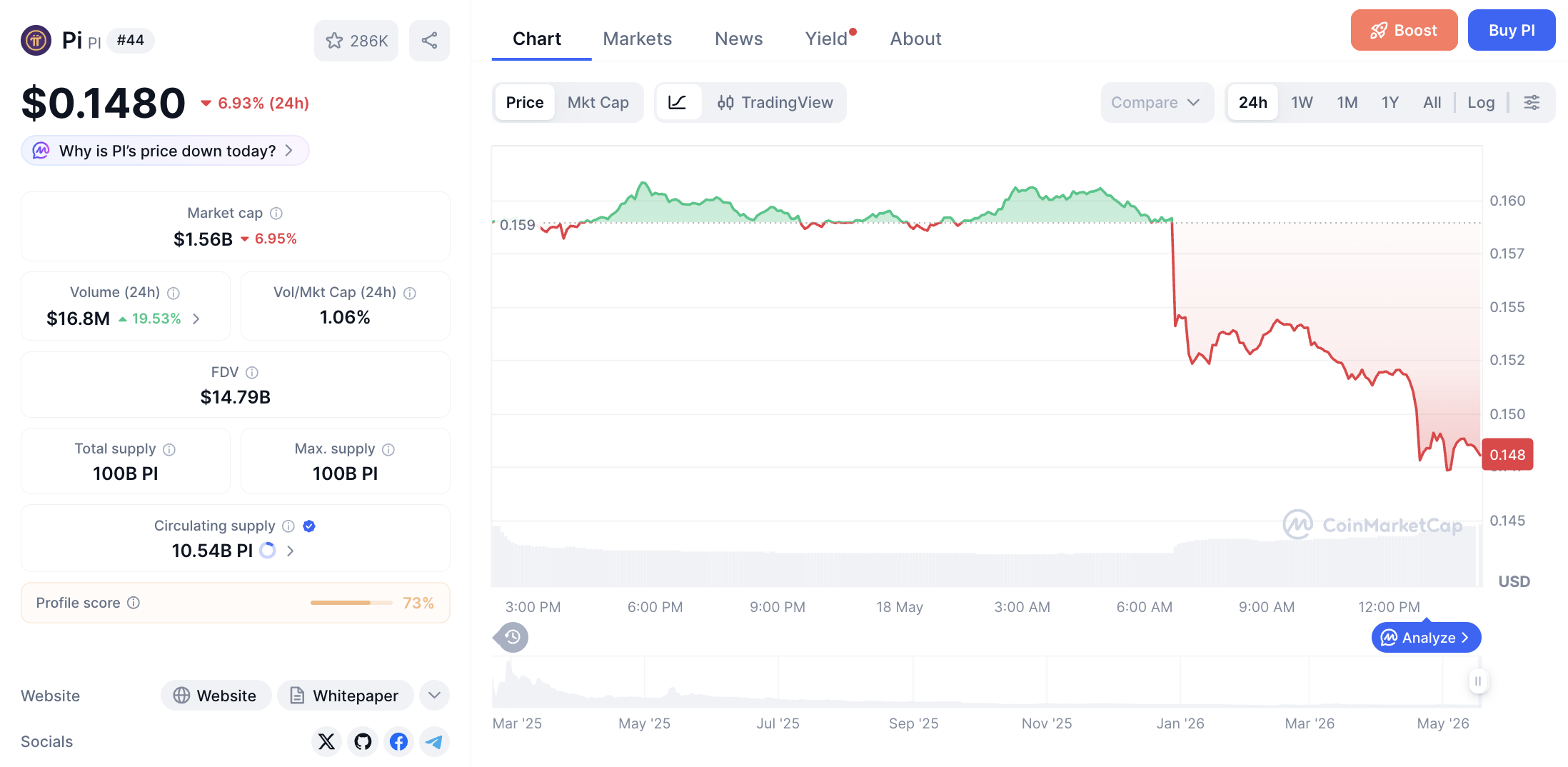The width and height of the screenshot is (1568, 767).
Task: Add Pi to watchlist via star button
Action: point(356,41)
